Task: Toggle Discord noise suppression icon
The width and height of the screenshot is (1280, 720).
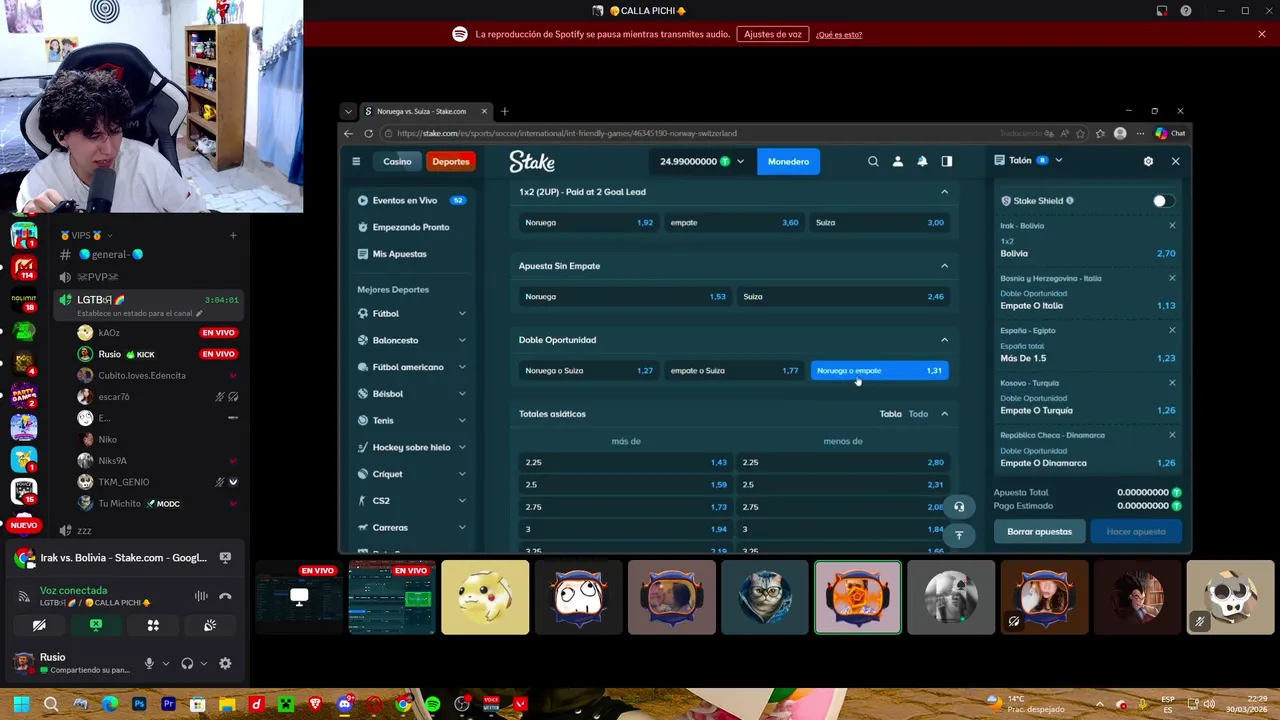Action: [x=201, y=596]
